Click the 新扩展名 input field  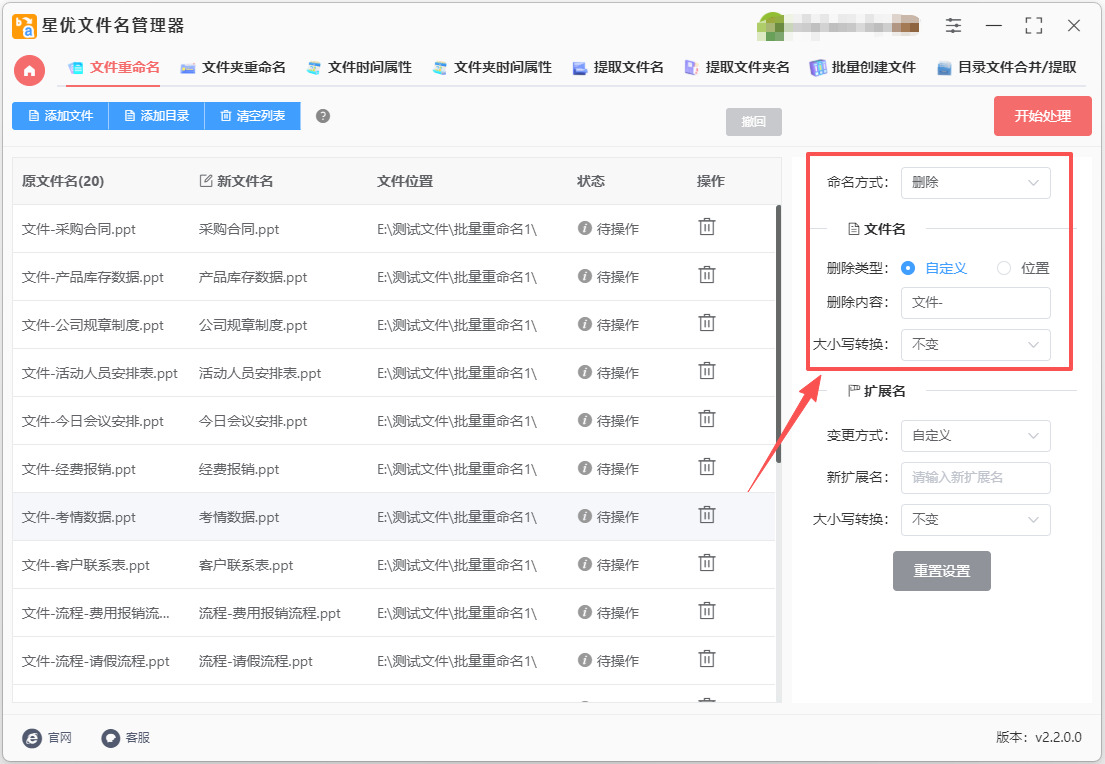pyautogui.click(x=975, y=478)
